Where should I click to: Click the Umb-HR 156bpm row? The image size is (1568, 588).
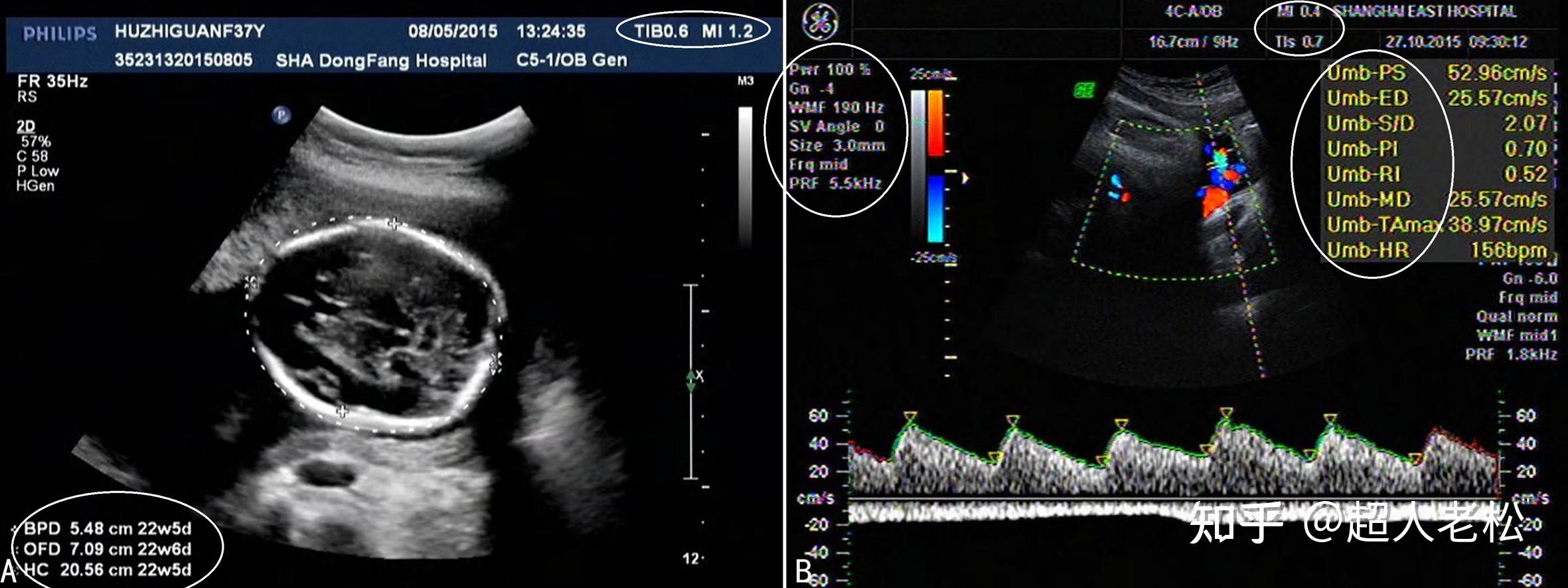[1437, 250]
